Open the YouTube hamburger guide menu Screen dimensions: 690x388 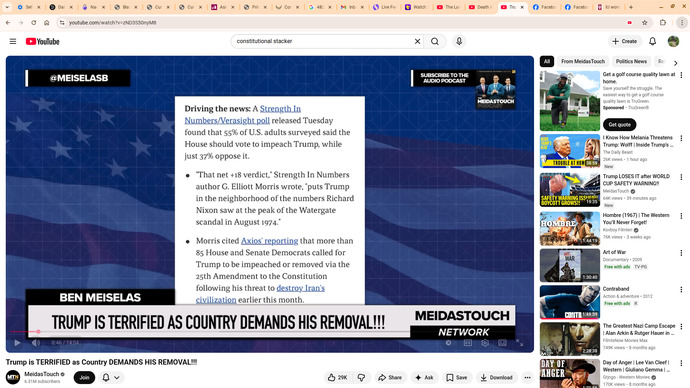(13, 41)
